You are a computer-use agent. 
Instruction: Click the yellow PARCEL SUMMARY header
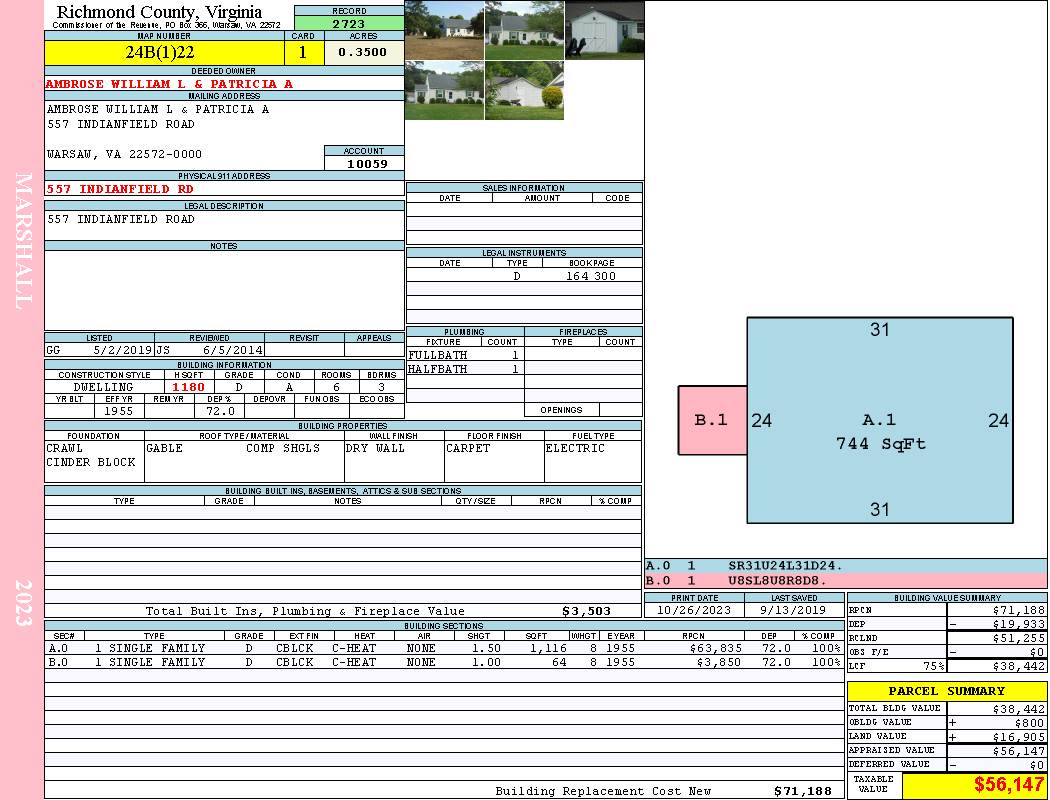[946, 691]
